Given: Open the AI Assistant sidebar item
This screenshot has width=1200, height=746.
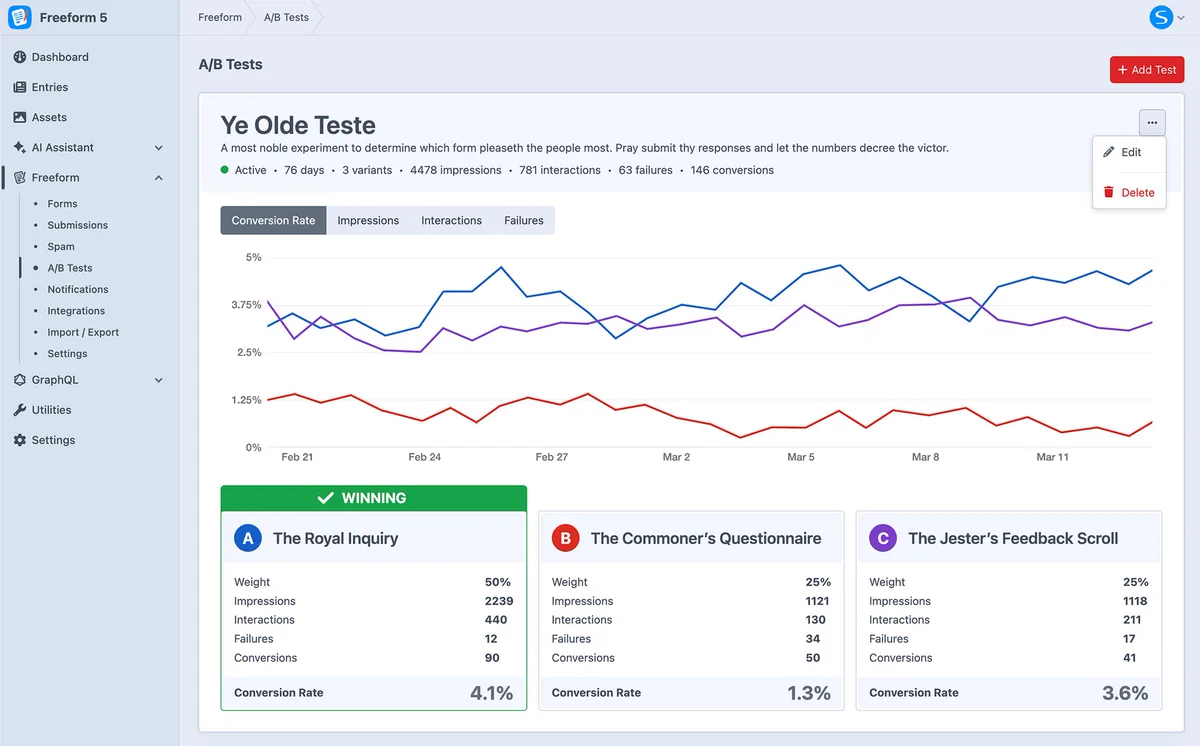Looking at the screenshot, I should pyautogui.click(x=63, y=147).
